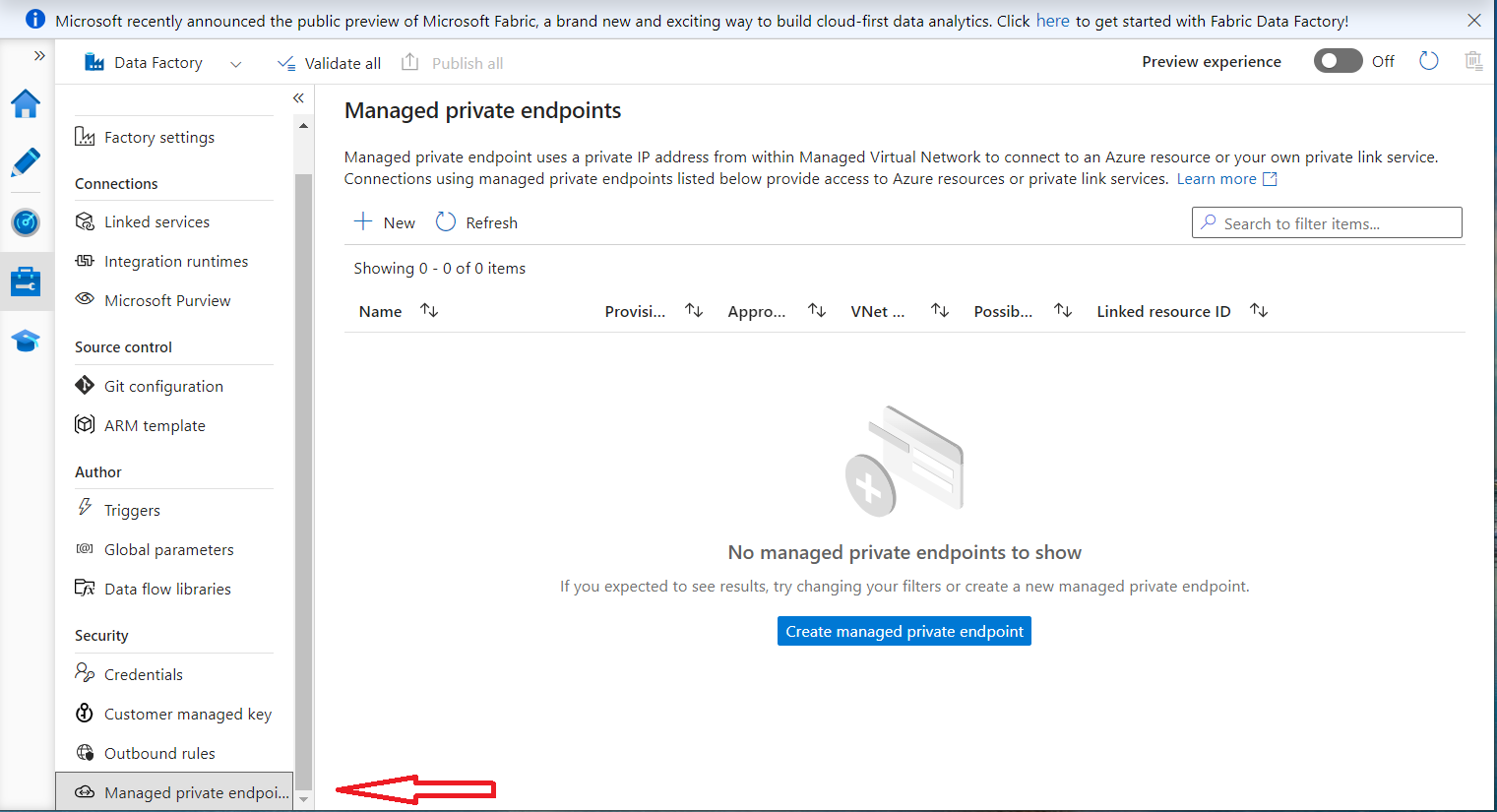Open the Learn more link
The width and height of the screenshot is (1497, 812).
[1216, 179]
